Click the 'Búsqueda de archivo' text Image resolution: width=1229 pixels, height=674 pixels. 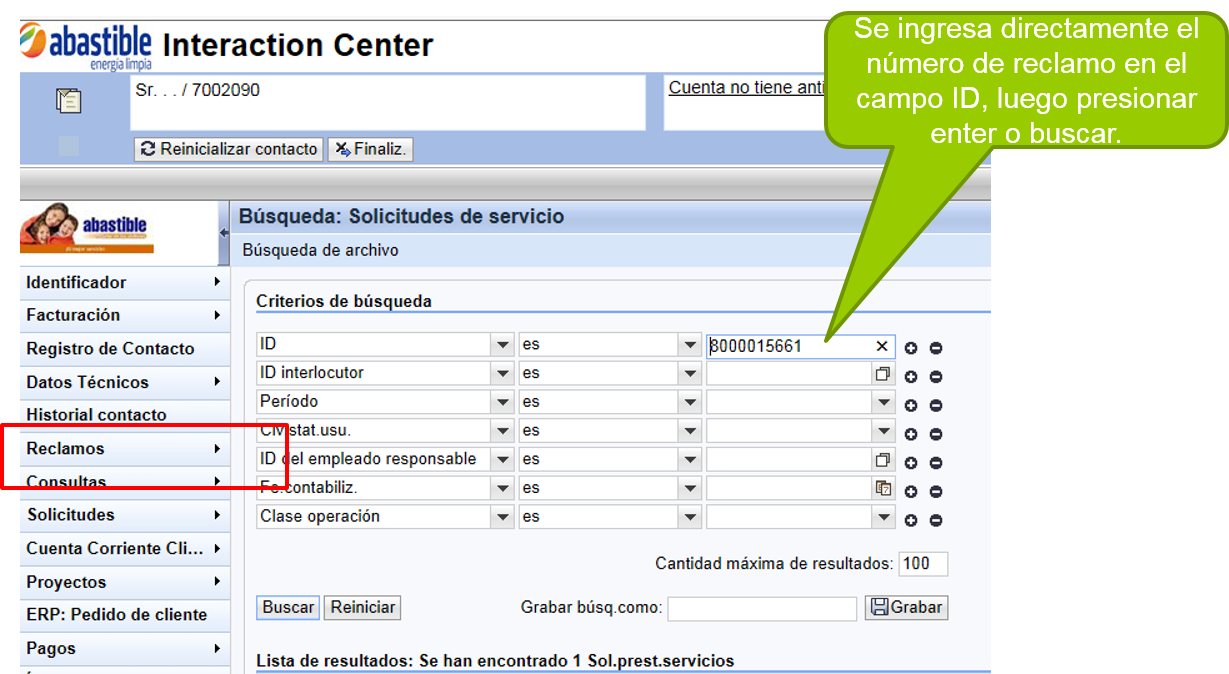point(321,251)
